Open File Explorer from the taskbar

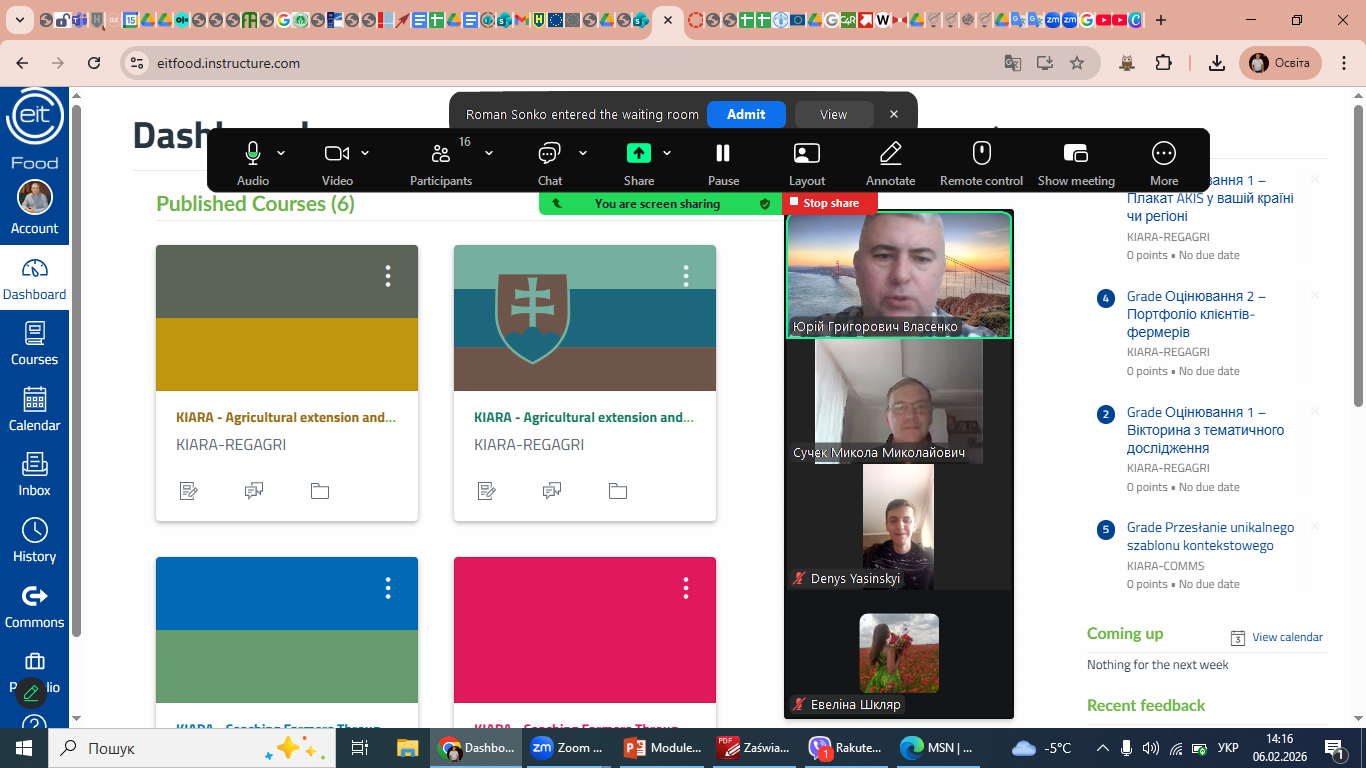click(407, 748)
